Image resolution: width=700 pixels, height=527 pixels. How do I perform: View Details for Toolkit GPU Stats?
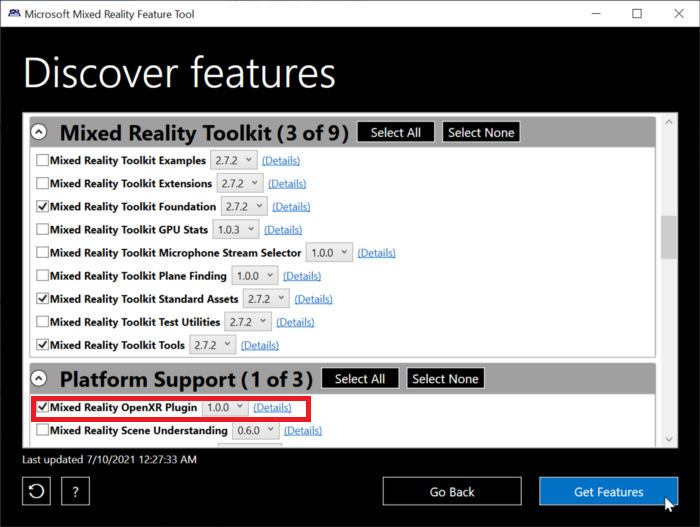283,230
